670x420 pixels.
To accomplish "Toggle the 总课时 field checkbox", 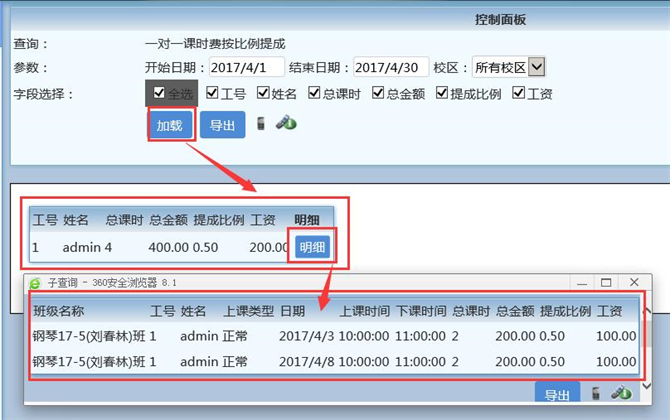I will 314,92.
